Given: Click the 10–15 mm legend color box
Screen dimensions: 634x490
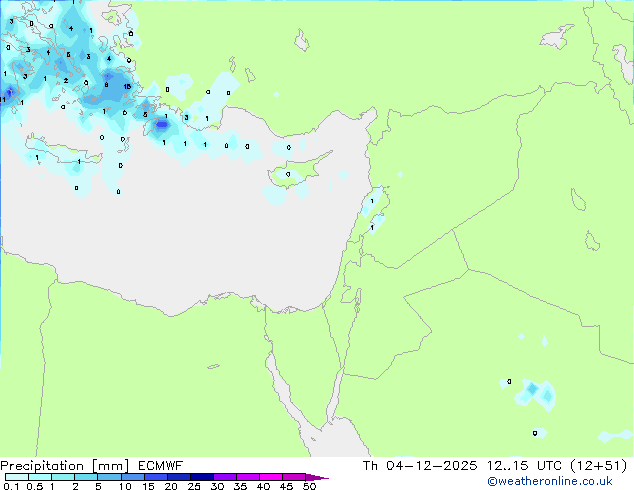Looking at the screenshot, I should pyautogui.click(x=132, y=477).
